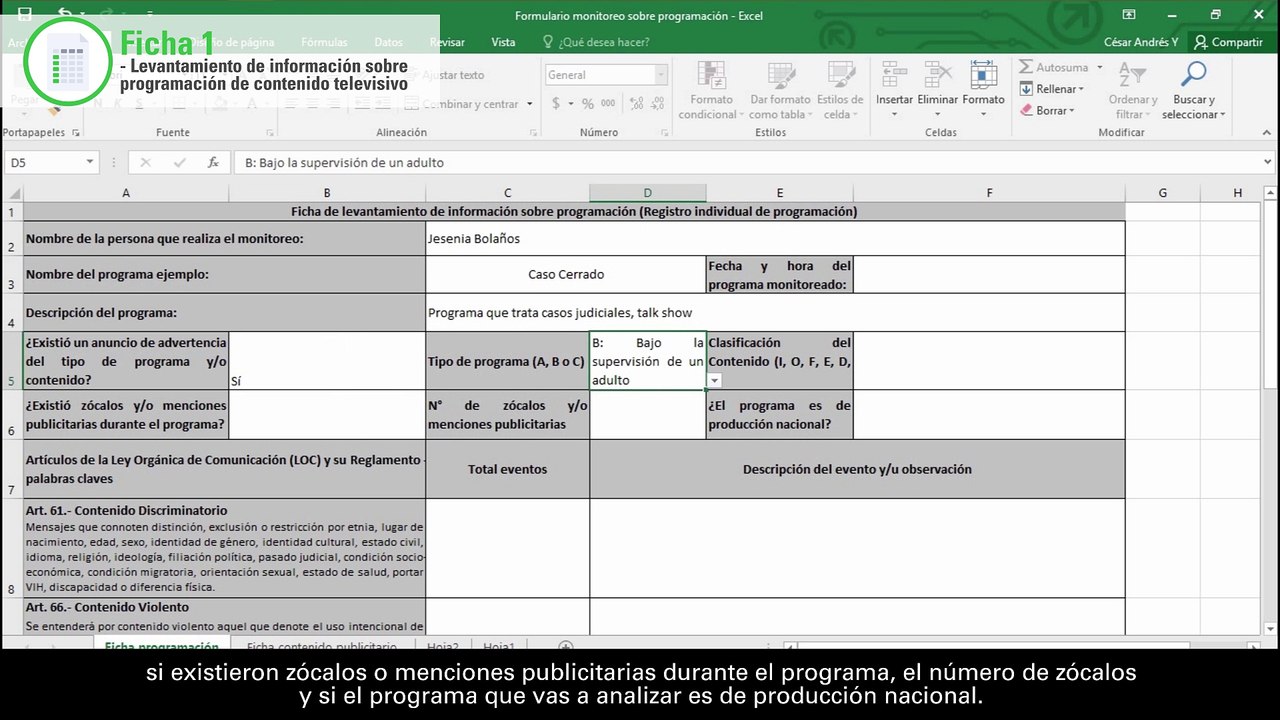Click the new sheet plus icon
Viewport: 1280px width, 720px height.
[x=565, y=647]
